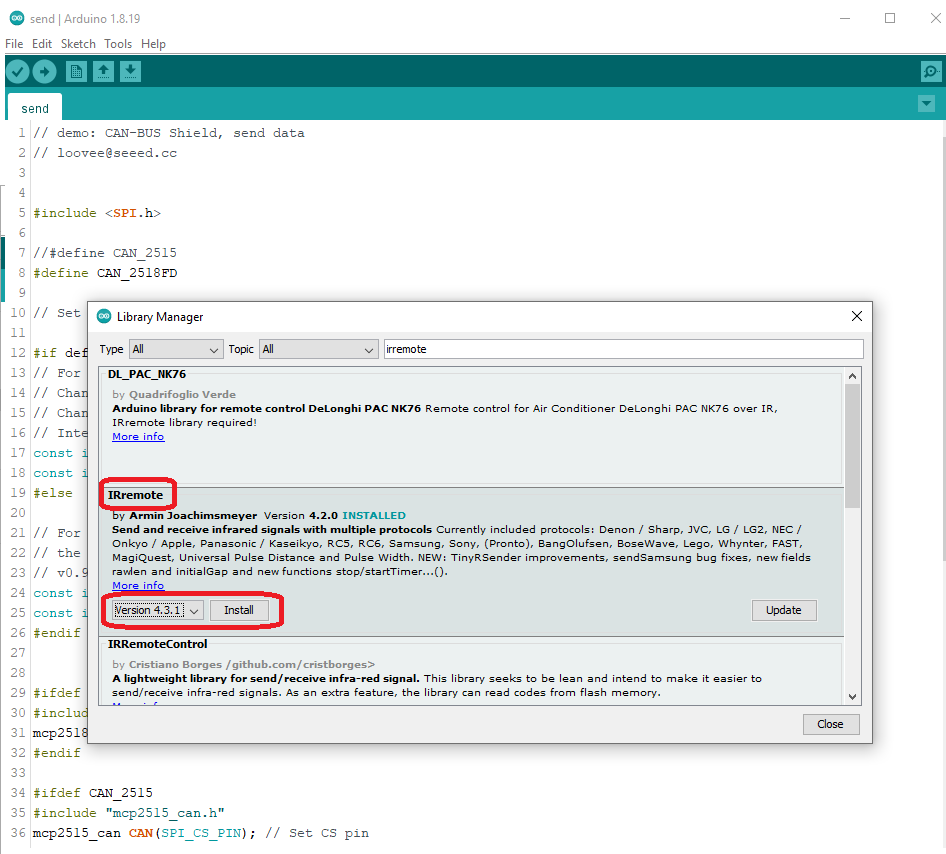Click author name Quadrifoglio Verde
Image resolution: width=946 pixels, height=854 pixels.
[182, 394]
